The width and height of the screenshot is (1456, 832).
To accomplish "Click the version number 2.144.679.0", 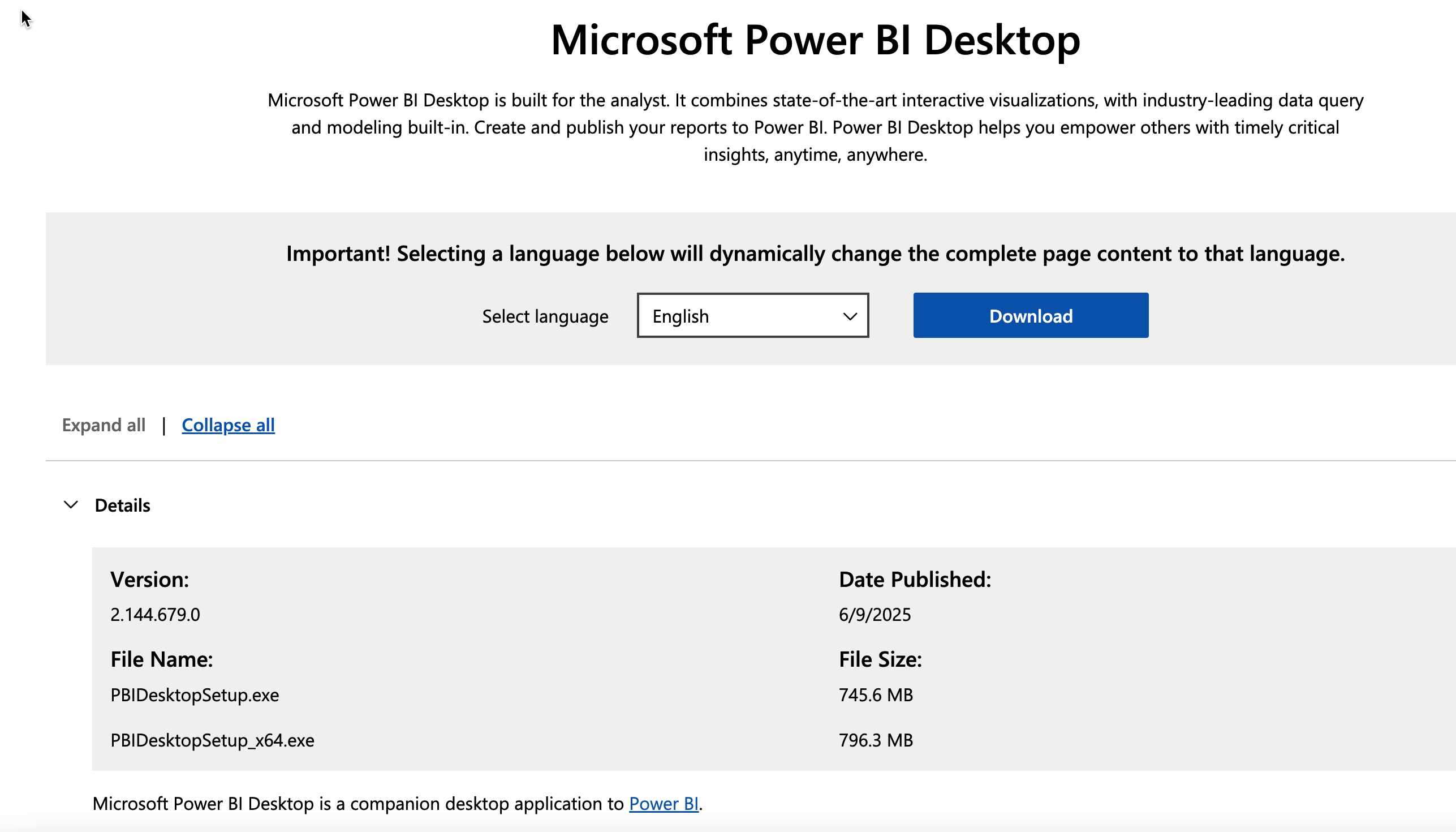I will coord(155,614).
